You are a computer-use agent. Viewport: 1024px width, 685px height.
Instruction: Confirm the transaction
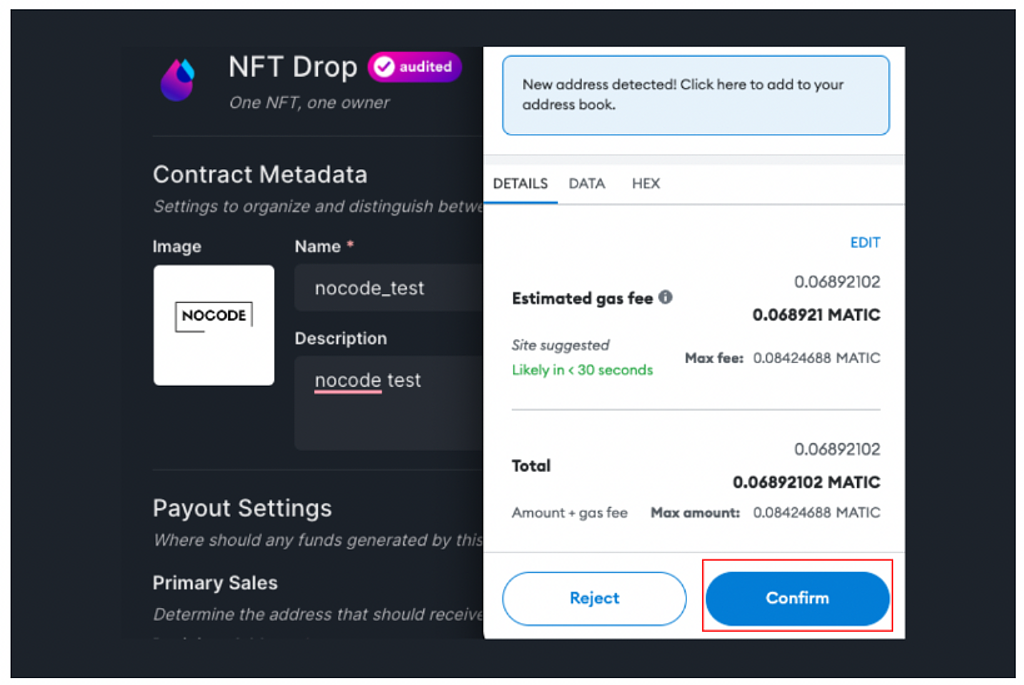click(797, 598)
